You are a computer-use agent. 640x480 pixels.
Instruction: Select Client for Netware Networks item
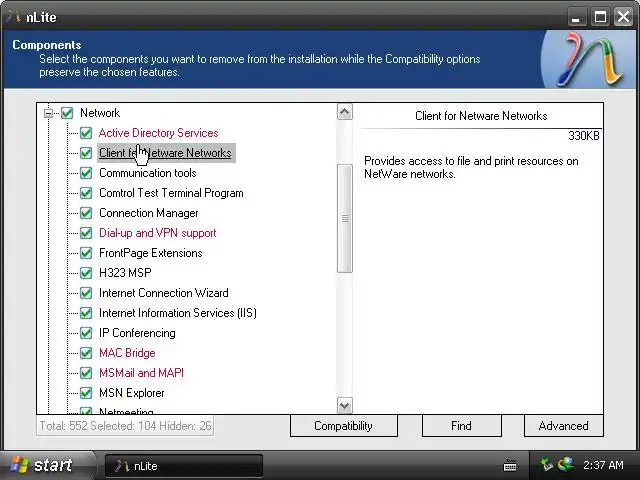tap(165, 153)
